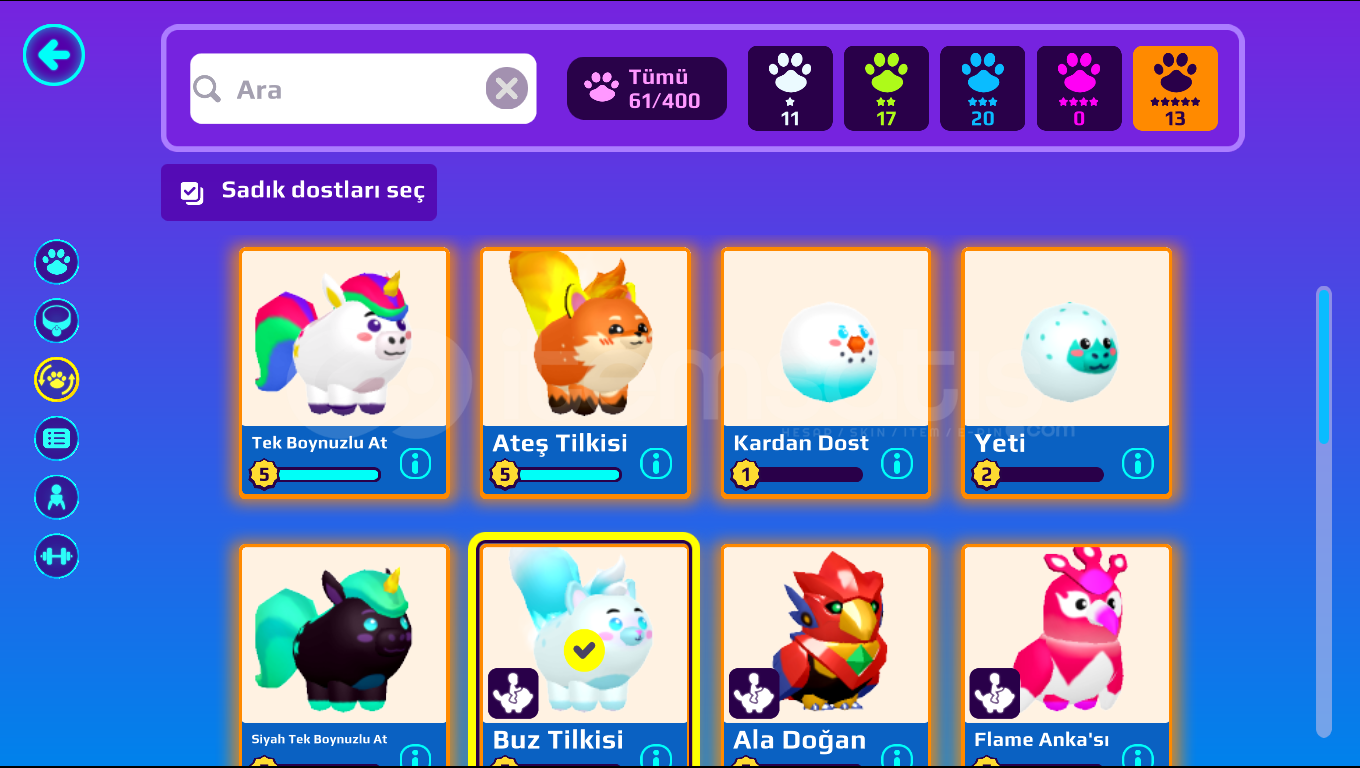
Task: Deselect the checked Buz Tilkisi pet
Action: (584, 650)
